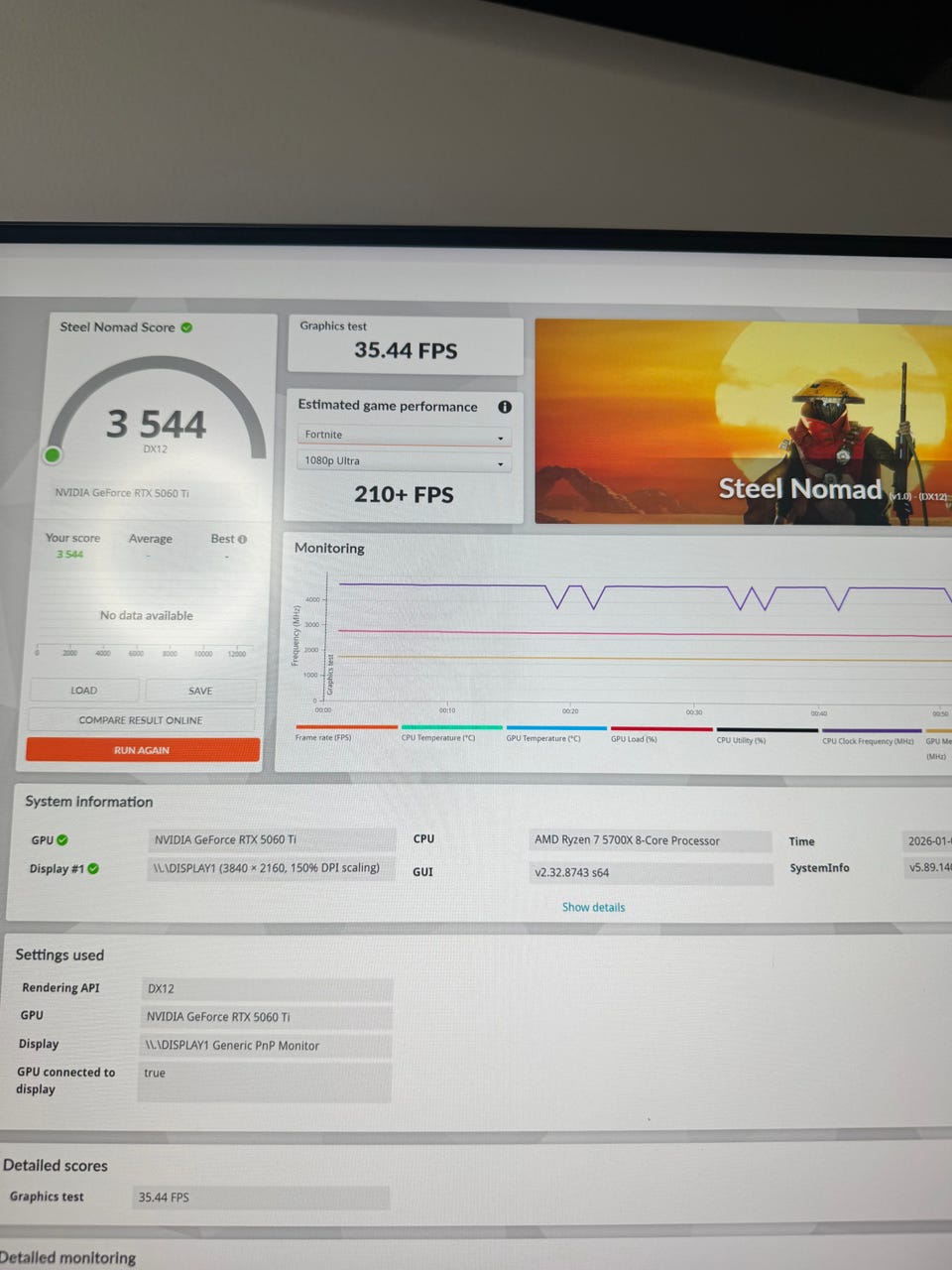The height and width of the screenshot is (1270, 952).
Task: Open the Estimated game performance info icon
Action: click(x=505, y=407)
